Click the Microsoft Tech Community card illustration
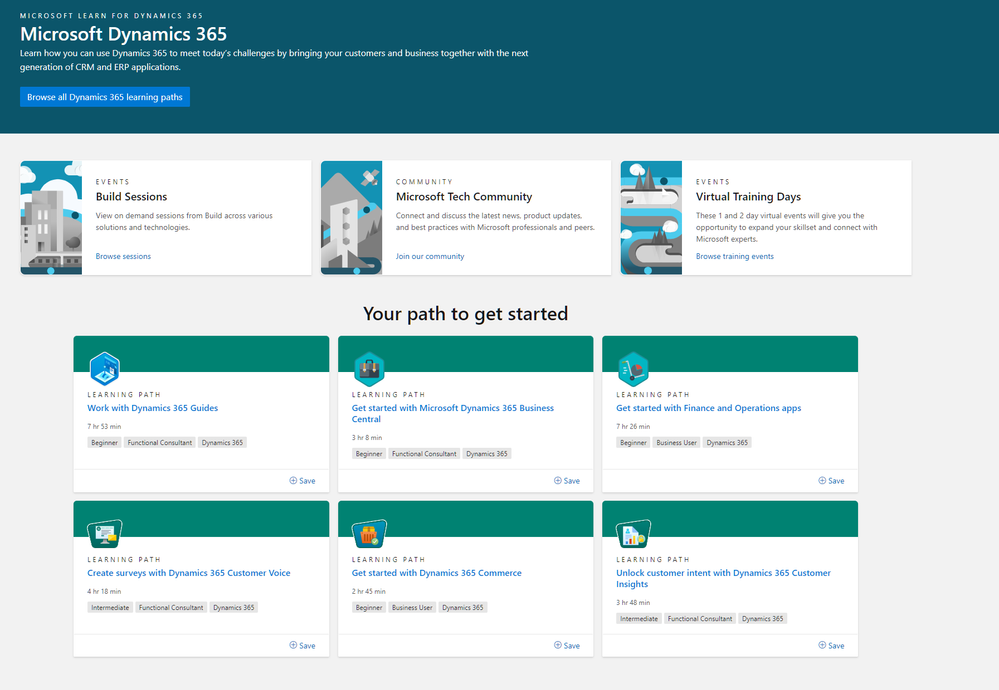 point(352,218)
